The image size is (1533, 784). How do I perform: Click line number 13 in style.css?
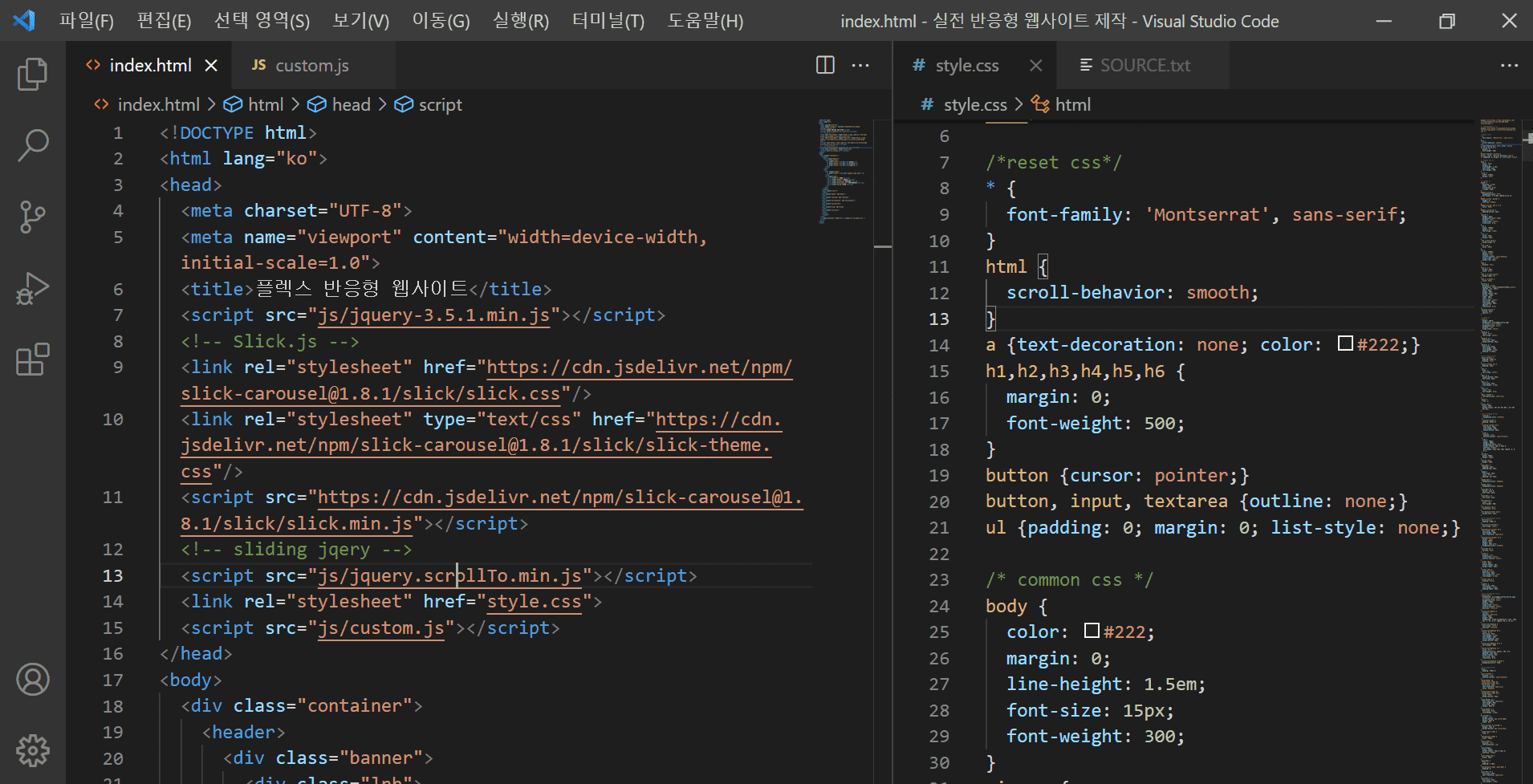[939, 319]
